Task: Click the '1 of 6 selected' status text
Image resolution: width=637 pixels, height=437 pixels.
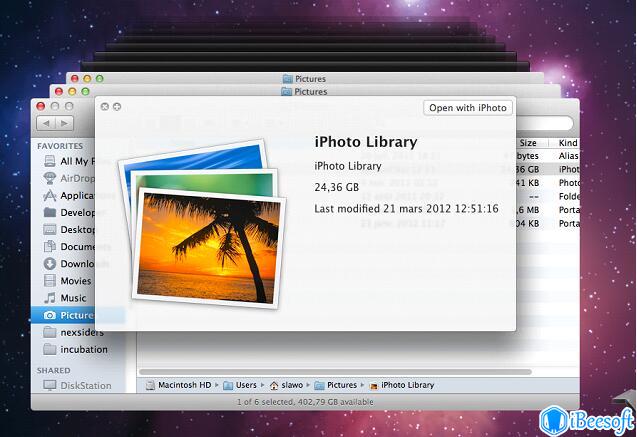Action: (305, 402)
